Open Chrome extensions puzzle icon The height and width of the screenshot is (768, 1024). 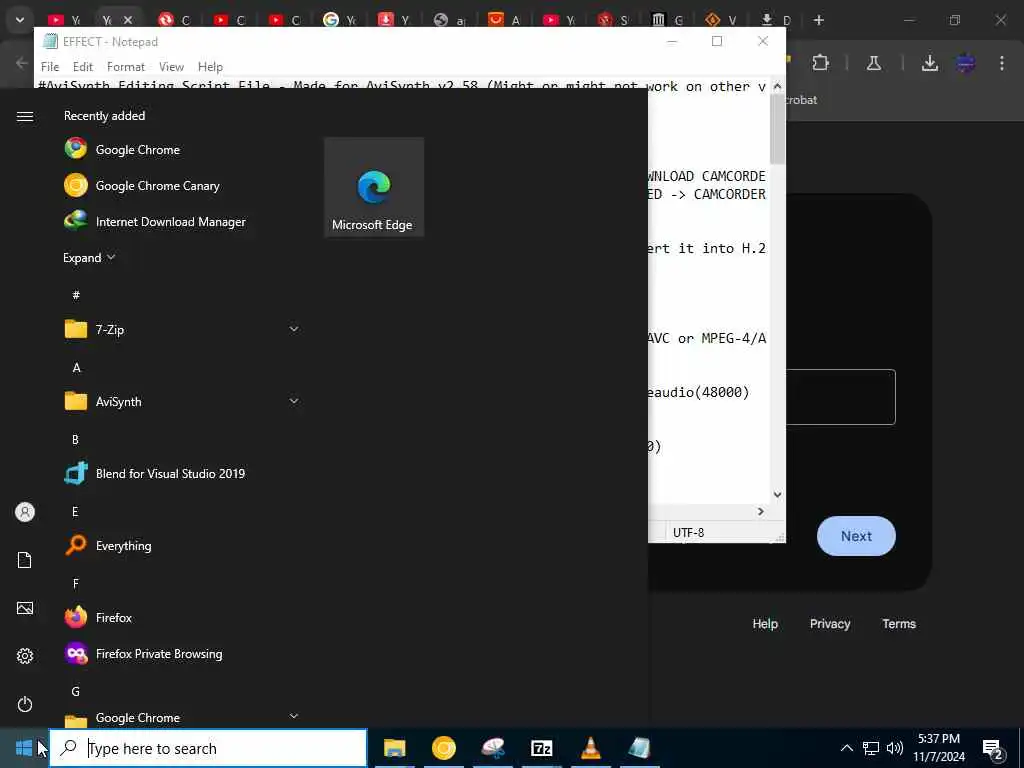[x=820, y=63]
